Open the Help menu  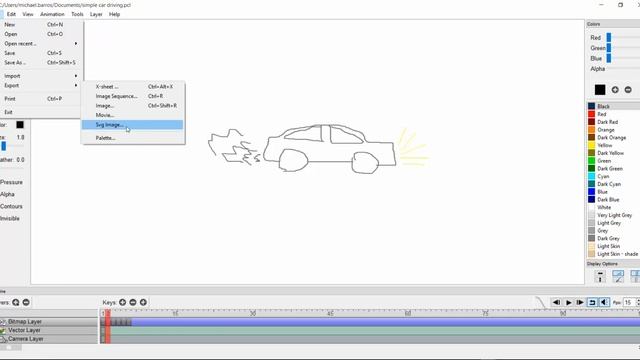tap(114, 14)
